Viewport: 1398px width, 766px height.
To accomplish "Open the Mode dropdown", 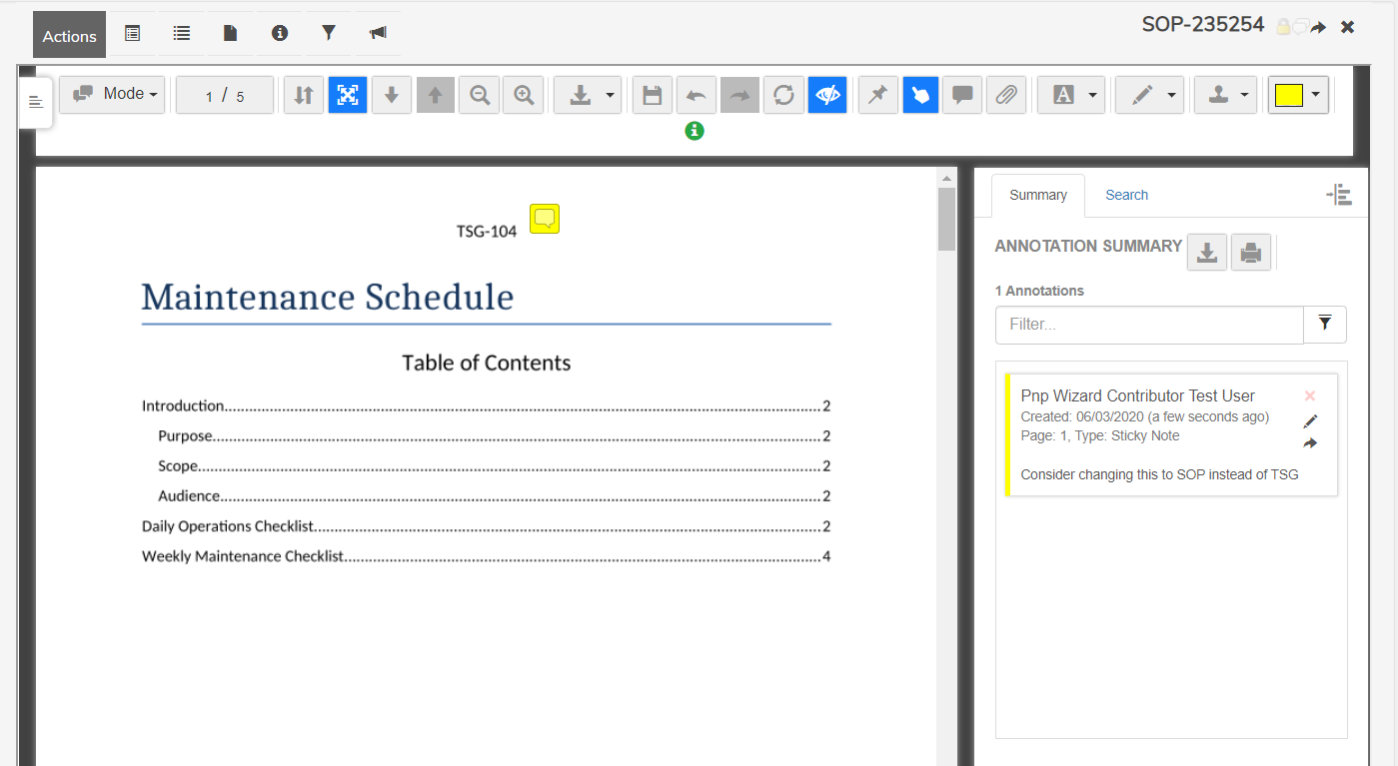I will click(x=112, y=94).
